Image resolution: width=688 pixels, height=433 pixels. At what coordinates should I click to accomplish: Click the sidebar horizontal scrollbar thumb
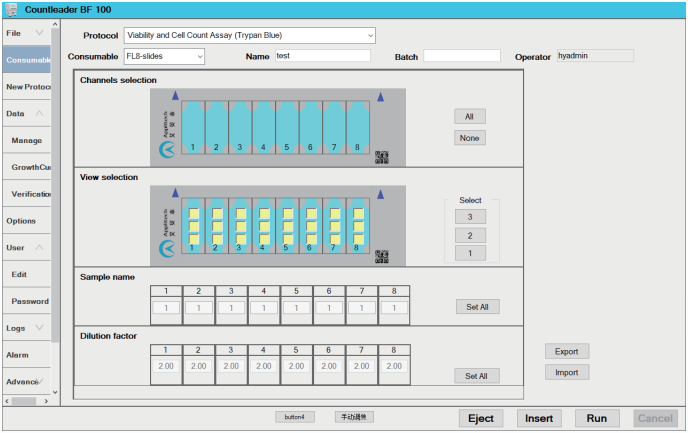[24, 401]
